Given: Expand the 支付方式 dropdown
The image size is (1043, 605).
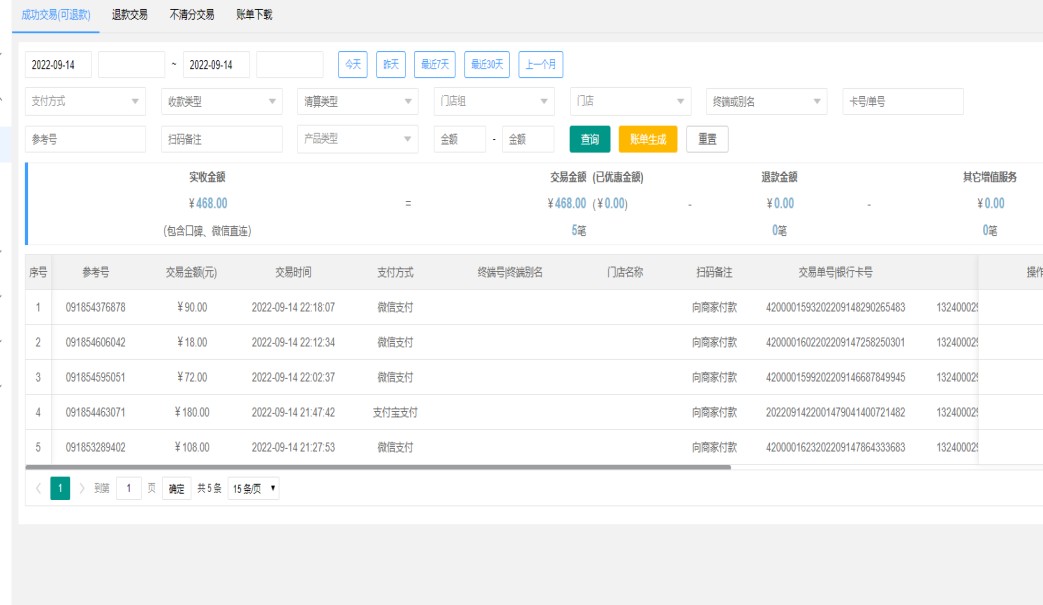Looking at the screenshot, I should tap(86, 101).
